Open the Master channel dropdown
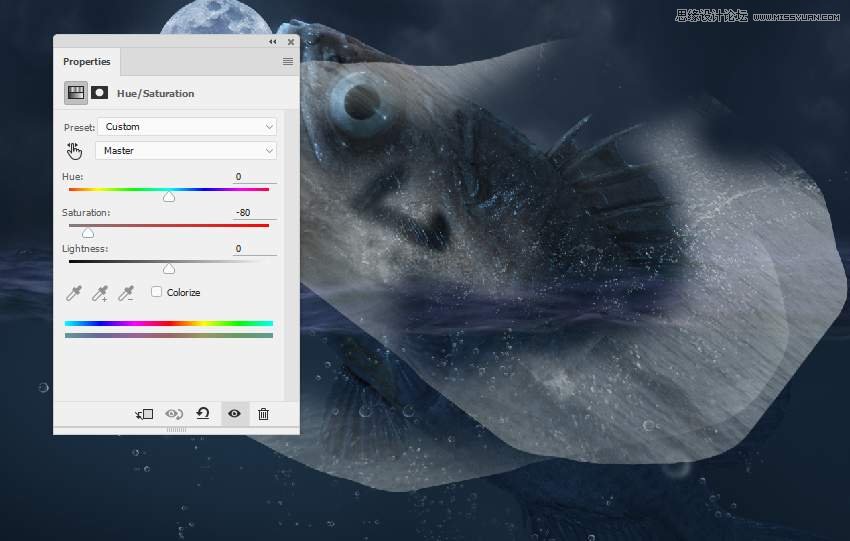The height and width of the screenshot is (541, 850). [186, 151]
